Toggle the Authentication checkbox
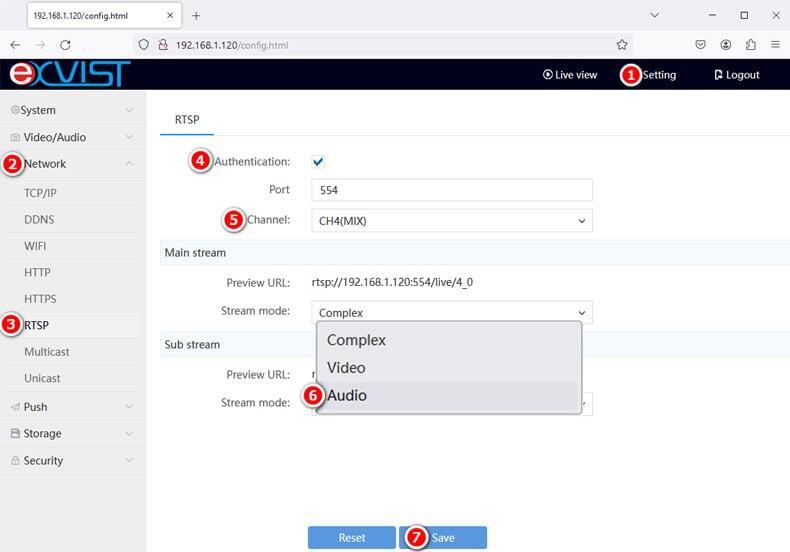This screenshot has height=552, width=790. tap(318, 161)
